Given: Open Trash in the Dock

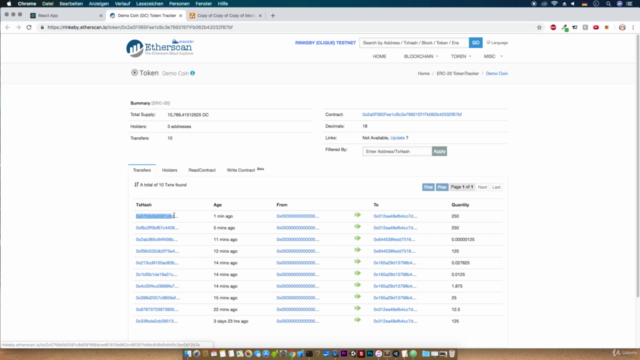Looking at the screenshot, I should click(452, 353).
